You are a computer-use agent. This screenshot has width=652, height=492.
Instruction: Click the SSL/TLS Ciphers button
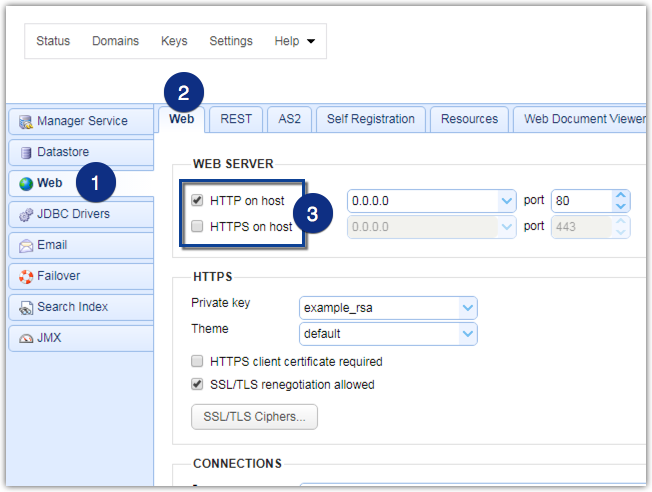point(254,417)
